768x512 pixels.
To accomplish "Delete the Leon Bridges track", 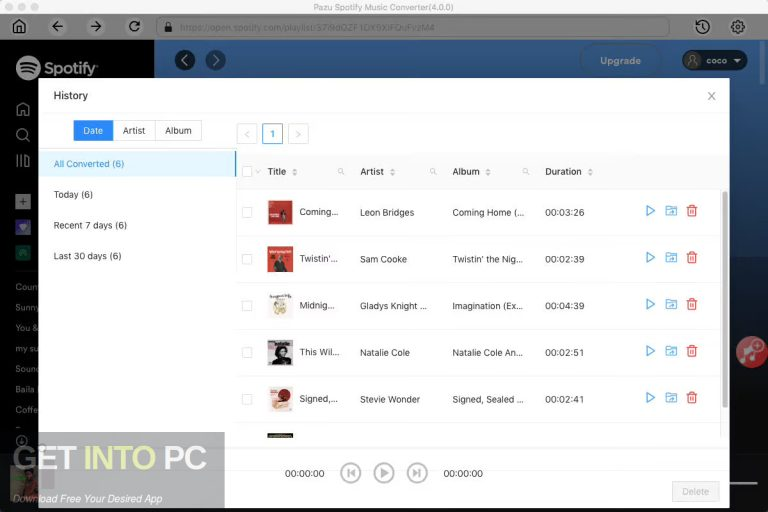I will [x=692, y=211].
